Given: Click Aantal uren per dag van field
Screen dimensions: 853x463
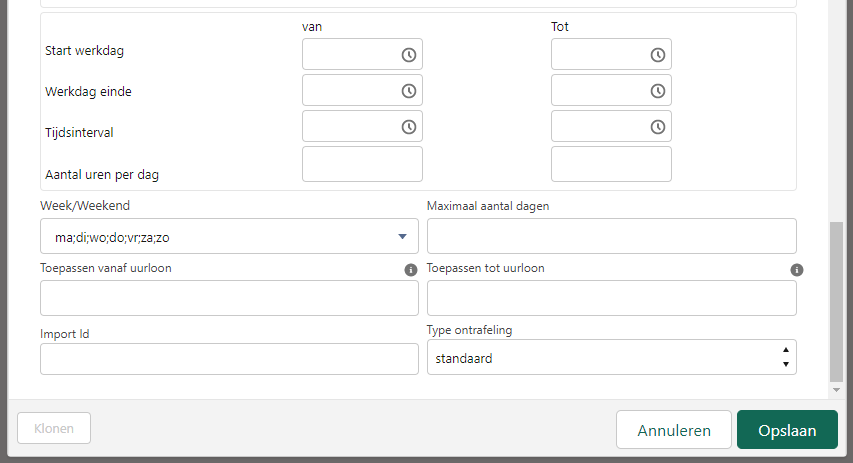Looking at the screenshot, I should [362, 164].
